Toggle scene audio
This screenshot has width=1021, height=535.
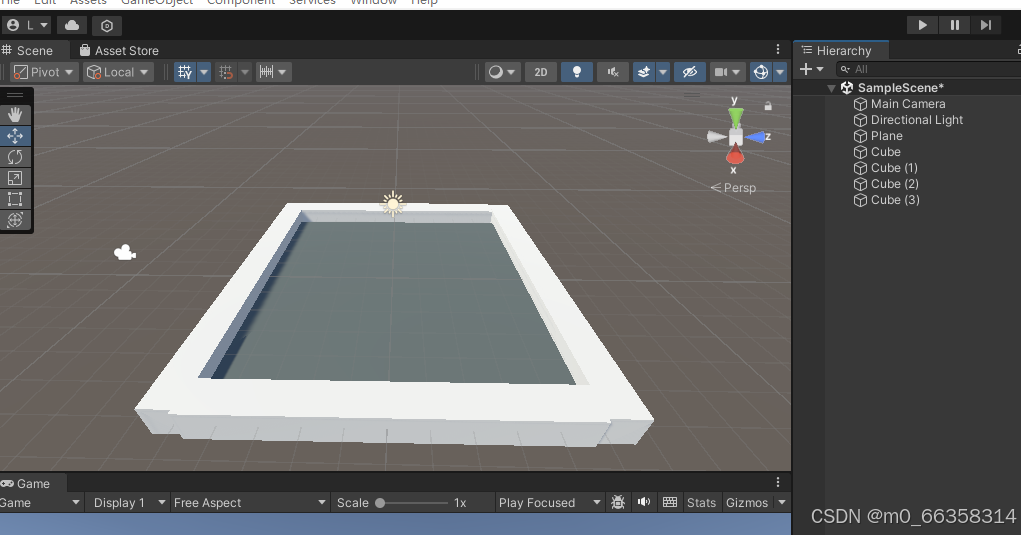tap(613, 72)
